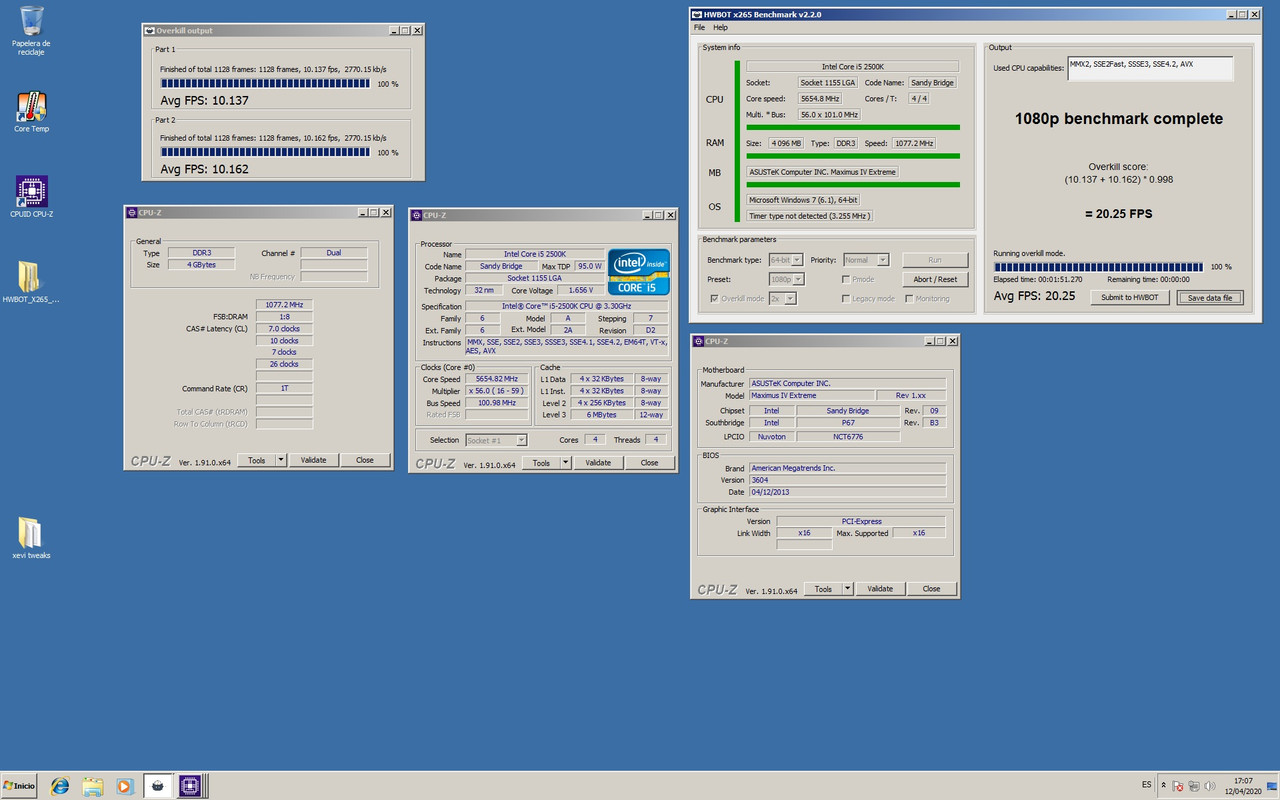Click the Show desktop strip
The height and width of the screenshot is (800, 1280).
[x=1274, y=786]
